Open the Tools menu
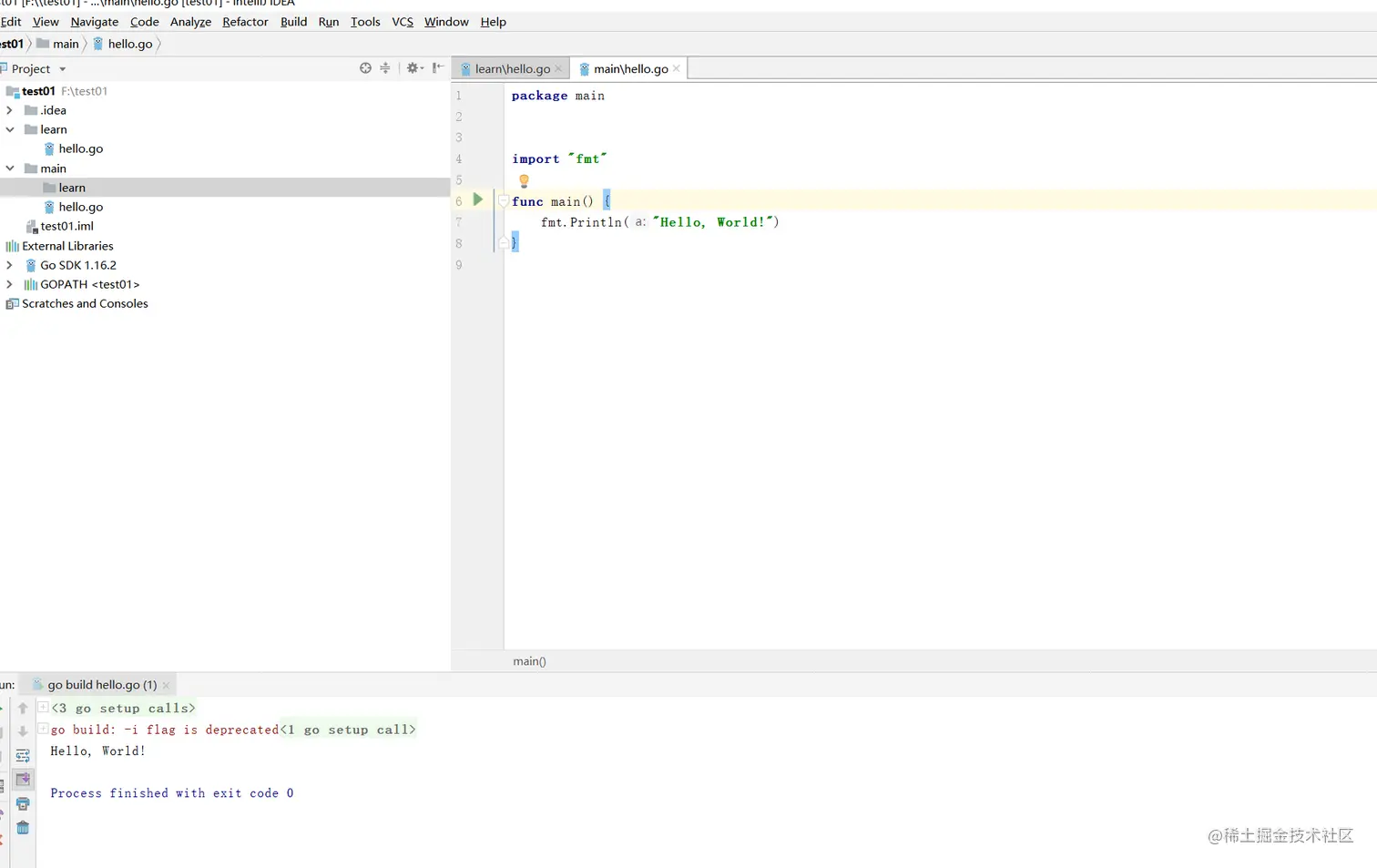The height and width of the screenshot is (868, 1377). coord(365,22)
